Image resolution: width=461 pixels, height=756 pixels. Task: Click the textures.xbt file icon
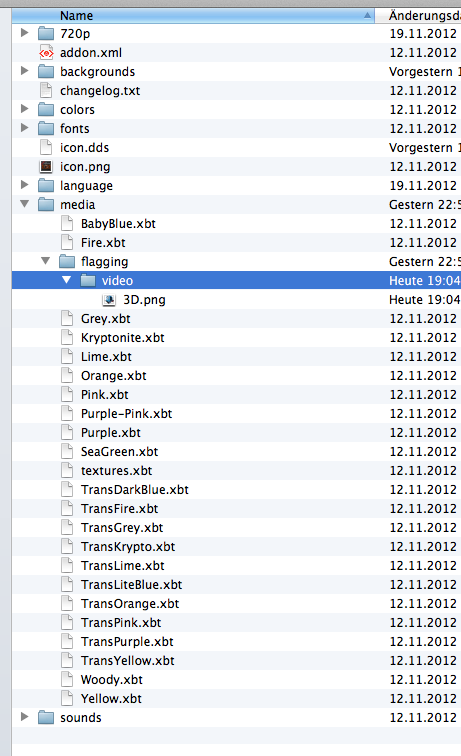pyautogui.click(x=67, y=471)
